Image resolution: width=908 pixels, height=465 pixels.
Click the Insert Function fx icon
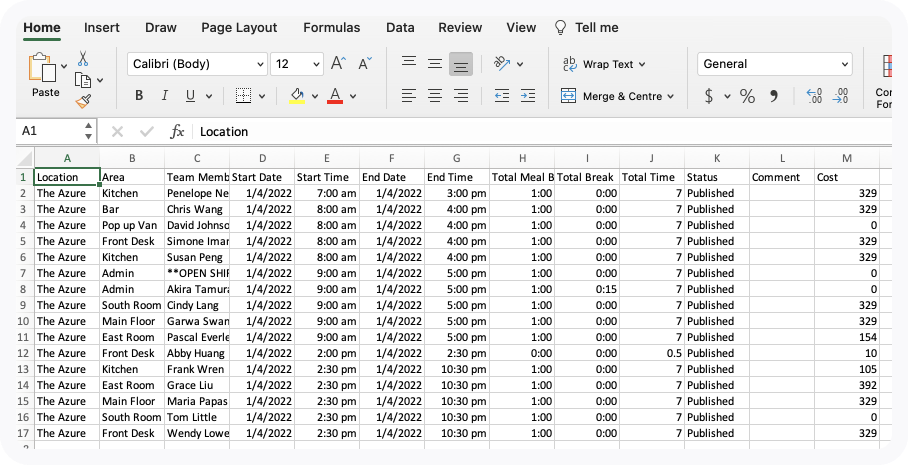pos(177,131)
